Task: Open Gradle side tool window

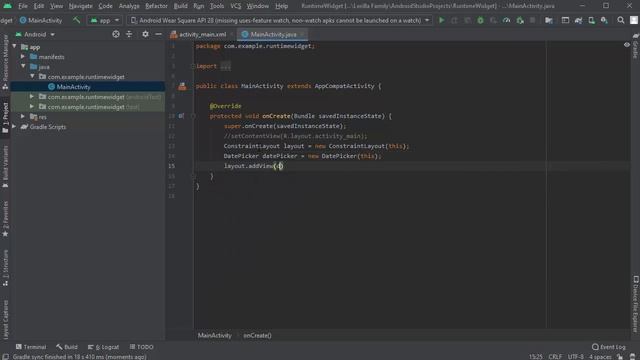Action: coord(636,46)
